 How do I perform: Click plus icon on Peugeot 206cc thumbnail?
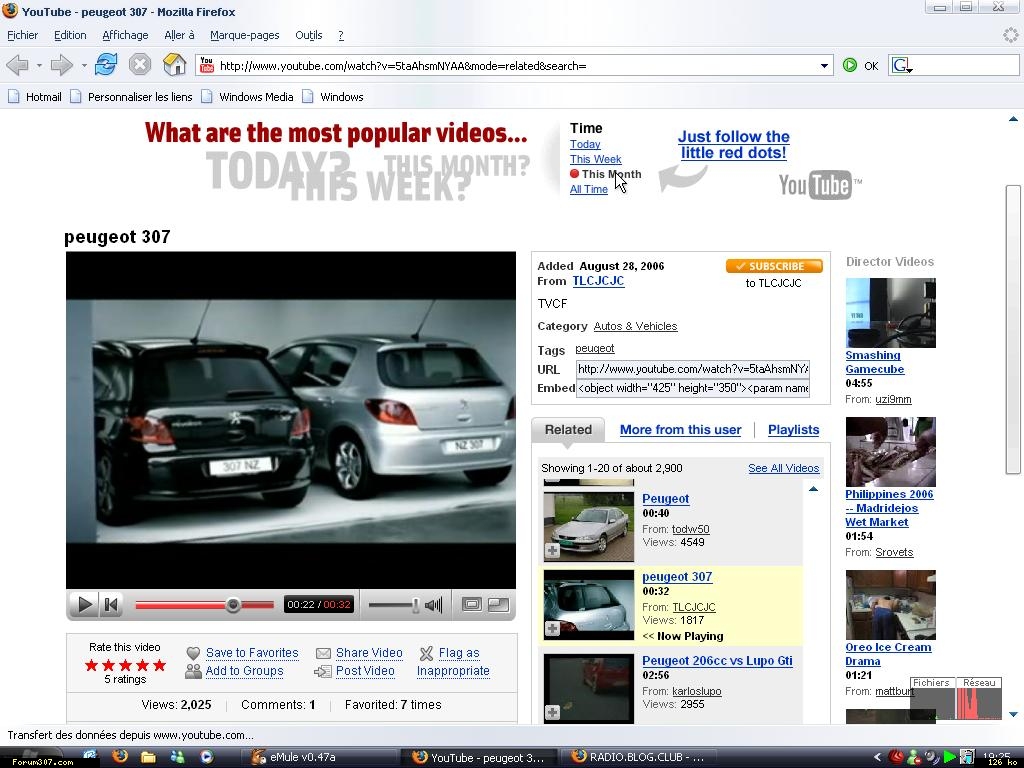(552, 712)
